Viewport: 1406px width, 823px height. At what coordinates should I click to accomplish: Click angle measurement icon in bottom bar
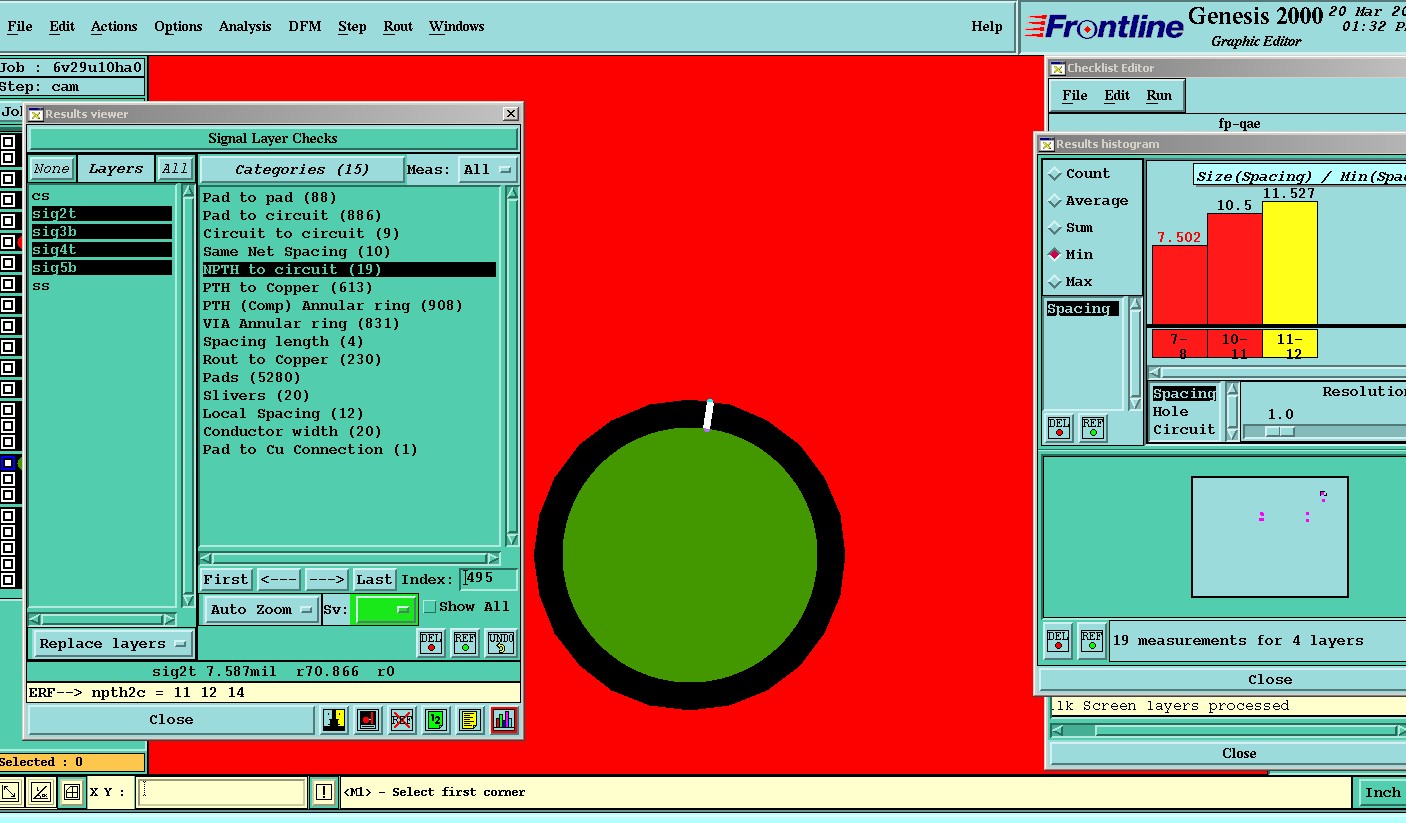pos(41,793)
